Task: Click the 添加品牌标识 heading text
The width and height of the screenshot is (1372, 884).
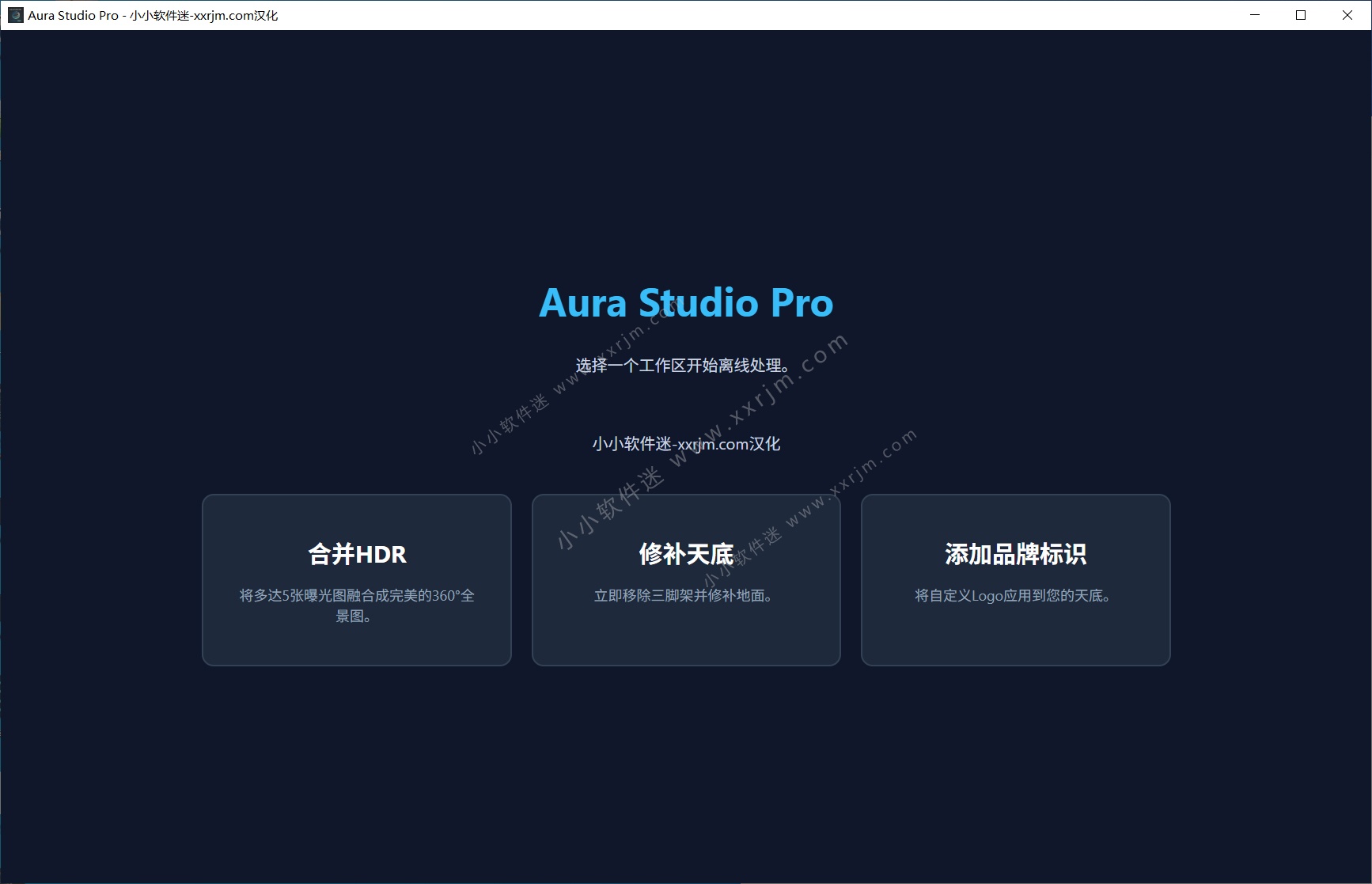Action: pyautogui.click(x=1015, y=555)
